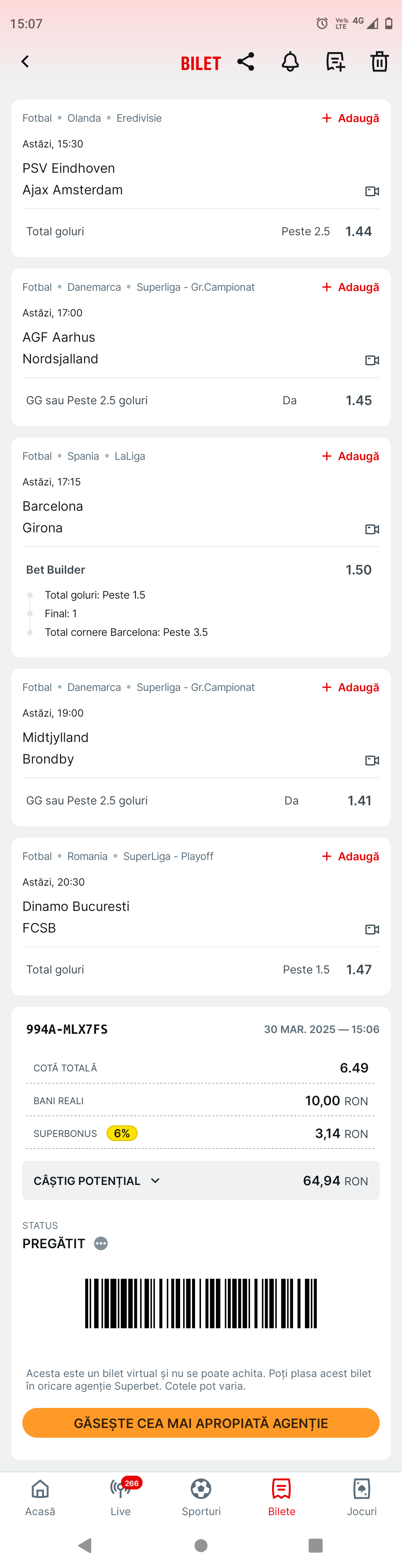Tap video icon for Barcelona vs Girona

coord(372,529)
